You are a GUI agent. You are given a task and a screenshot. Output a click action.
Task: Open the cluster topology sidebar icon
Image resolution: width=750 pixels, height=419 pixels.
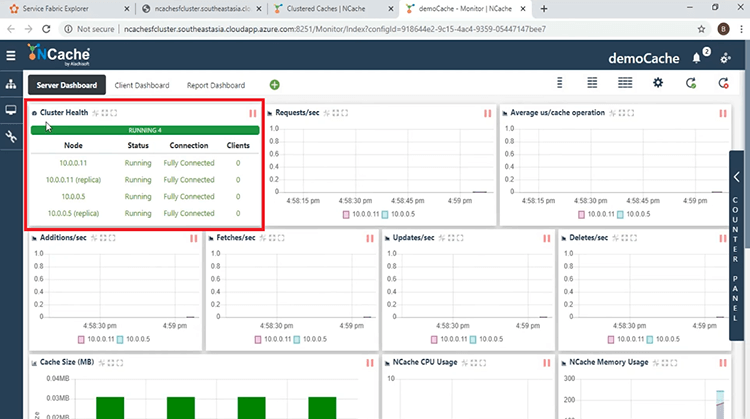[11, 85]
